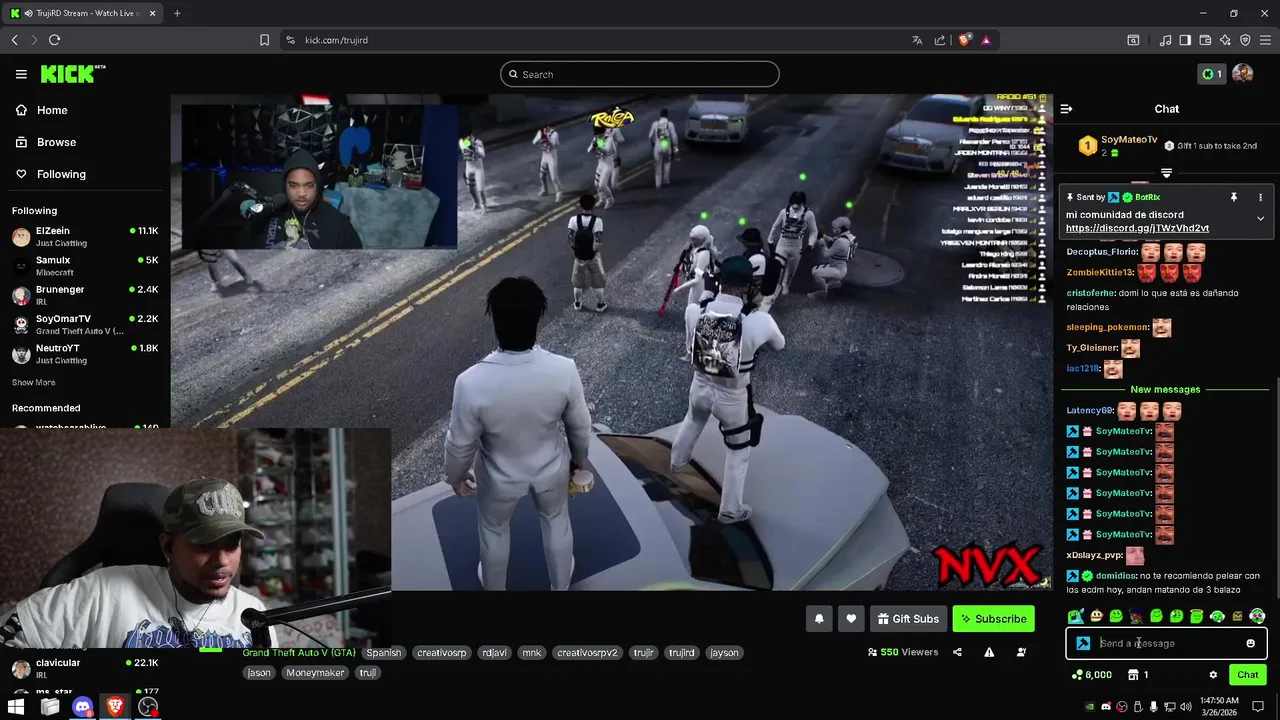Open Brunenger channel in Following list
The image size is (1280, 720).
85,295
